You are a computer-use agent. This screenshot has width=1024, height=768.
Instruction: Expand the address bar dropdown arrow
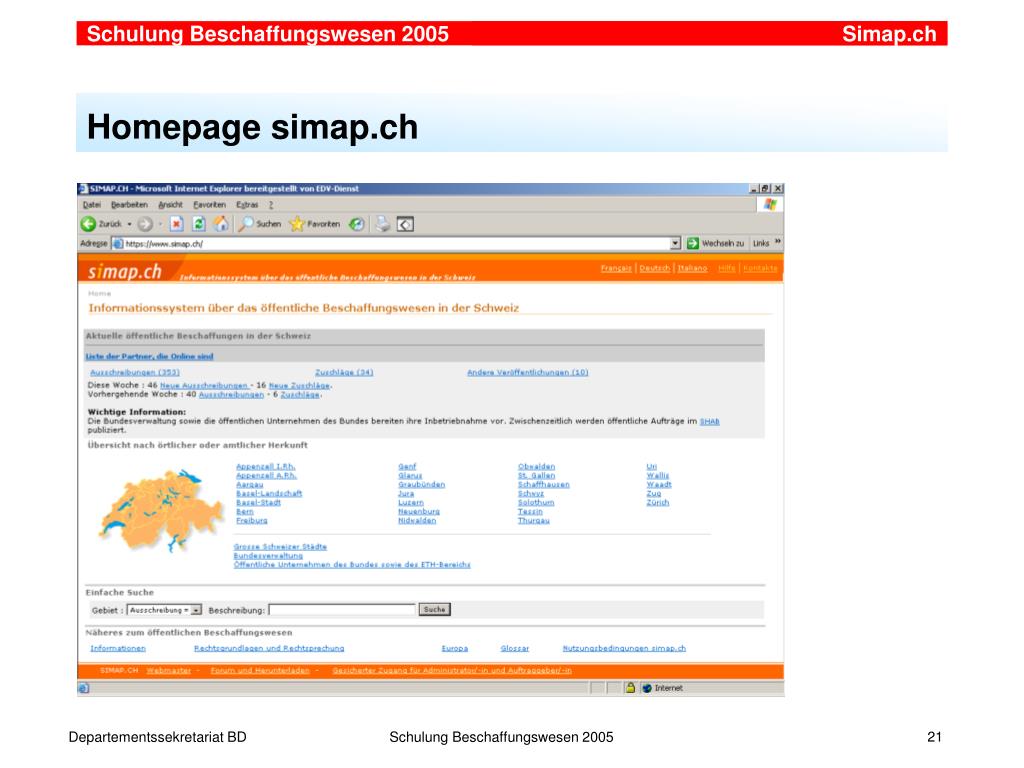coord(676,243)
